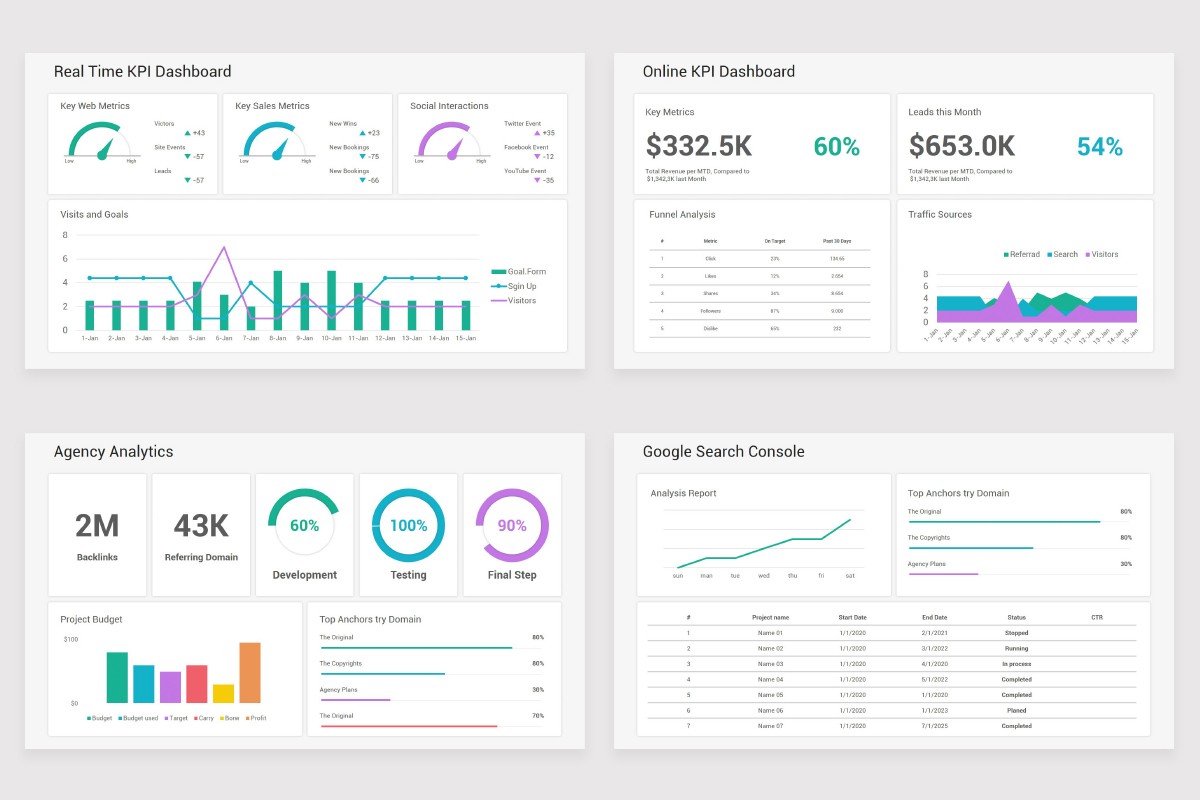The image size is (1200, 800).
Task: Click the down arrow beside −75
Action: coord(362,156)
